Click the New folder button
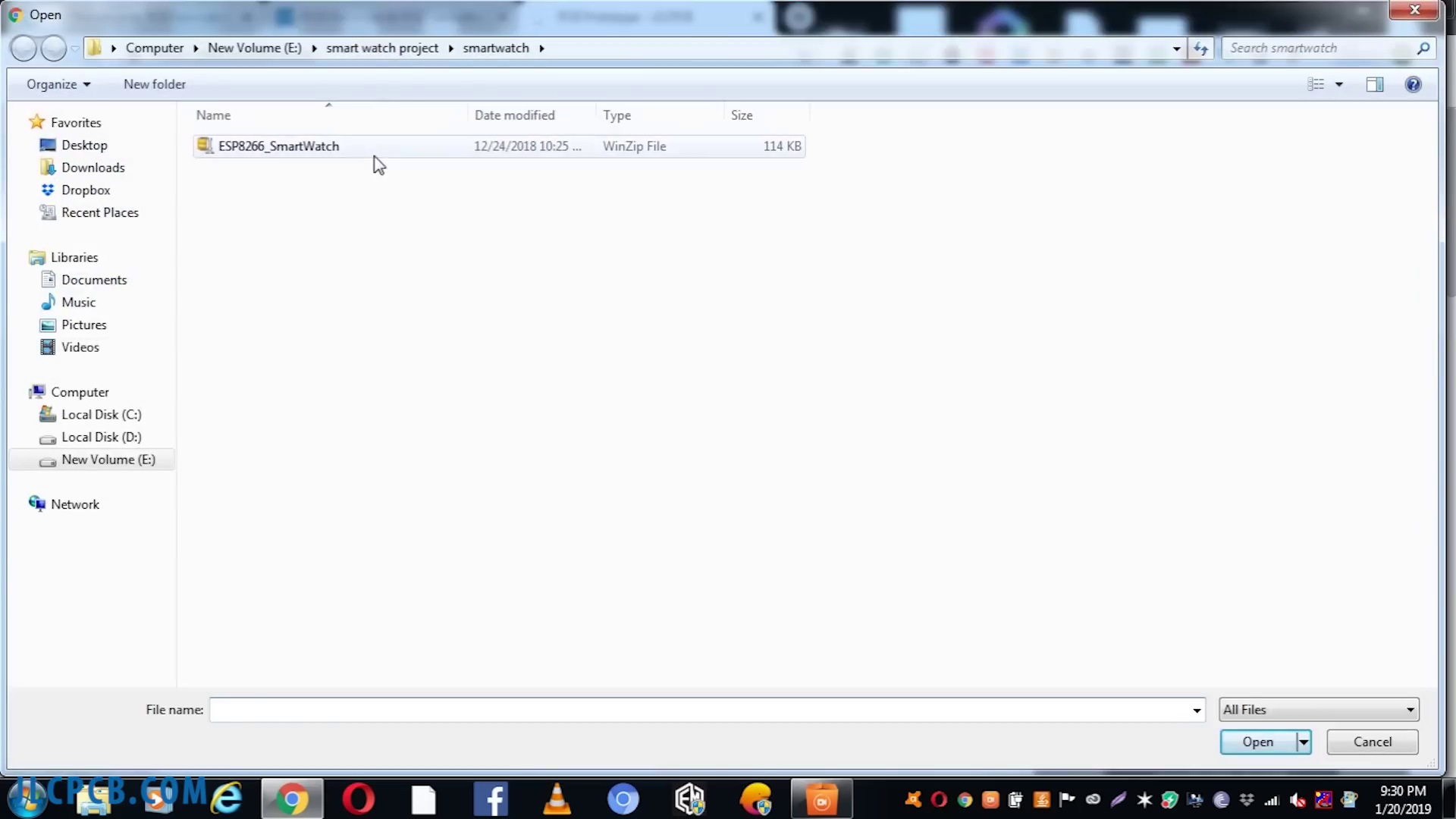The width and height of the screenshot is (1456, 819). tap(154, 84)
